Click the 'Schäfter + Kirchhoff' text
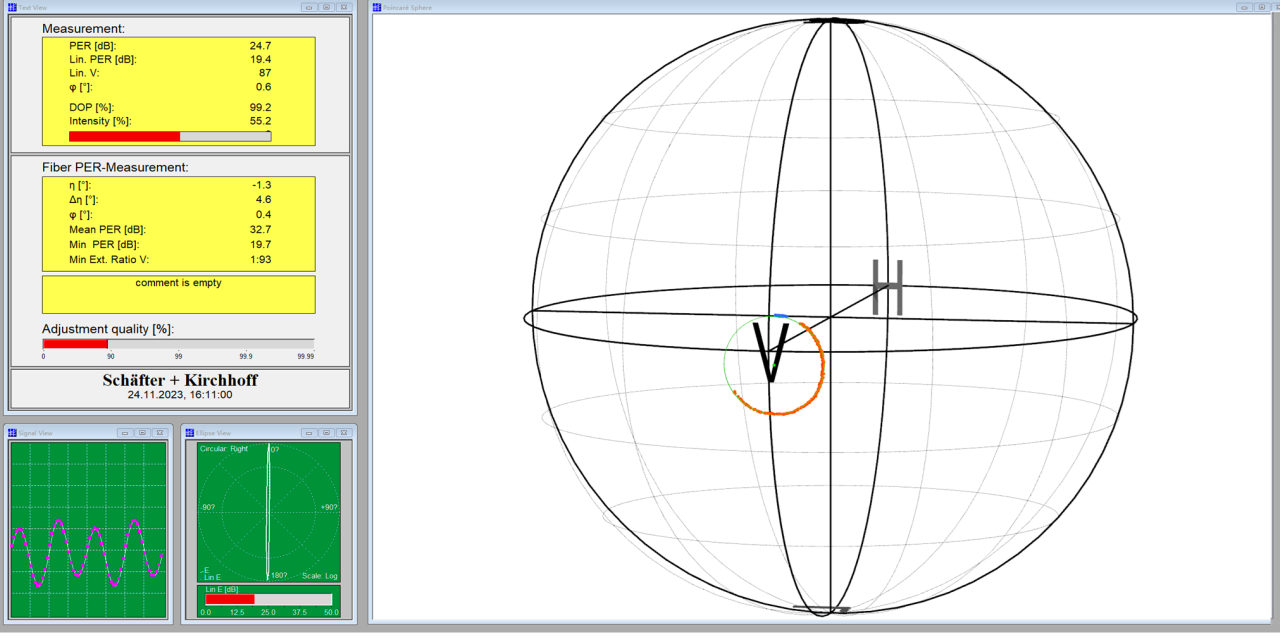Image resolution: width=1280 pixels, height=639 pixels. (180, 380)
